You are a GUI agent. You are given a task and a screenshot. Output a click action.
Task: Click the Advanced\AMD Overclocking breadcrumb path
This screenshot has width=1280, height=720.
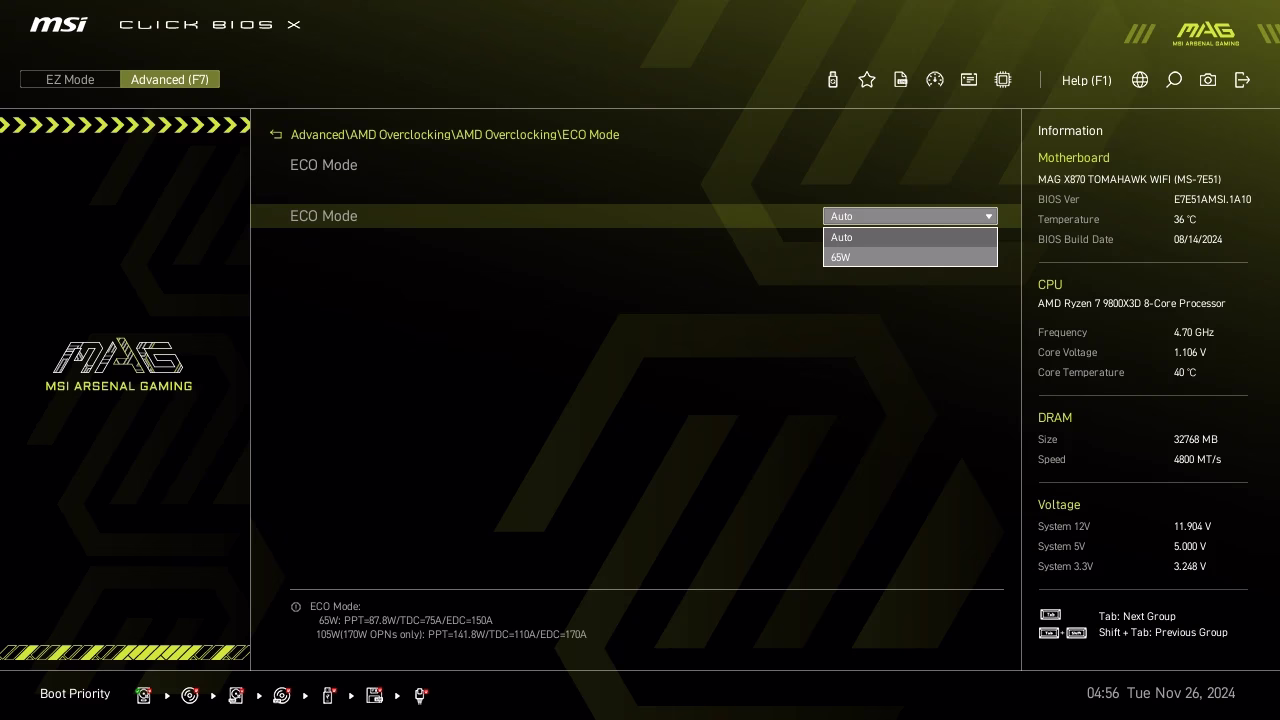(x=455, y=135)
